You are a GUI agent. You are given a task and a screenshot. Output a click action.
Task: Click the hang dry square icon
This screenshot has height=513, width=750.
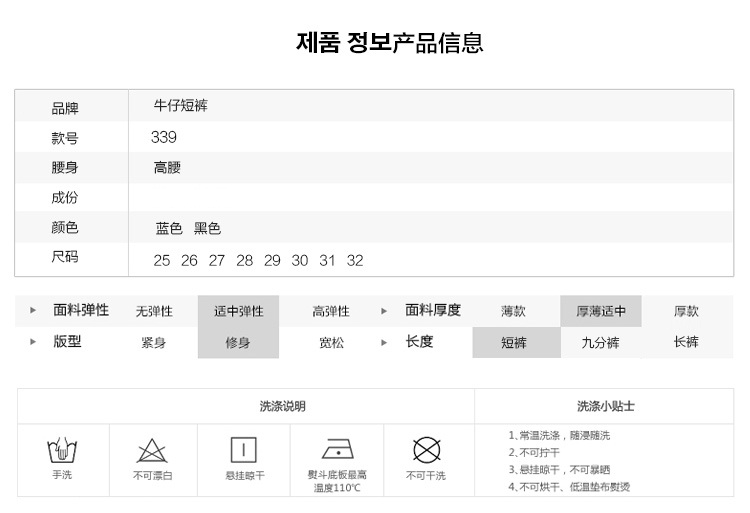[x=243, y=450]
